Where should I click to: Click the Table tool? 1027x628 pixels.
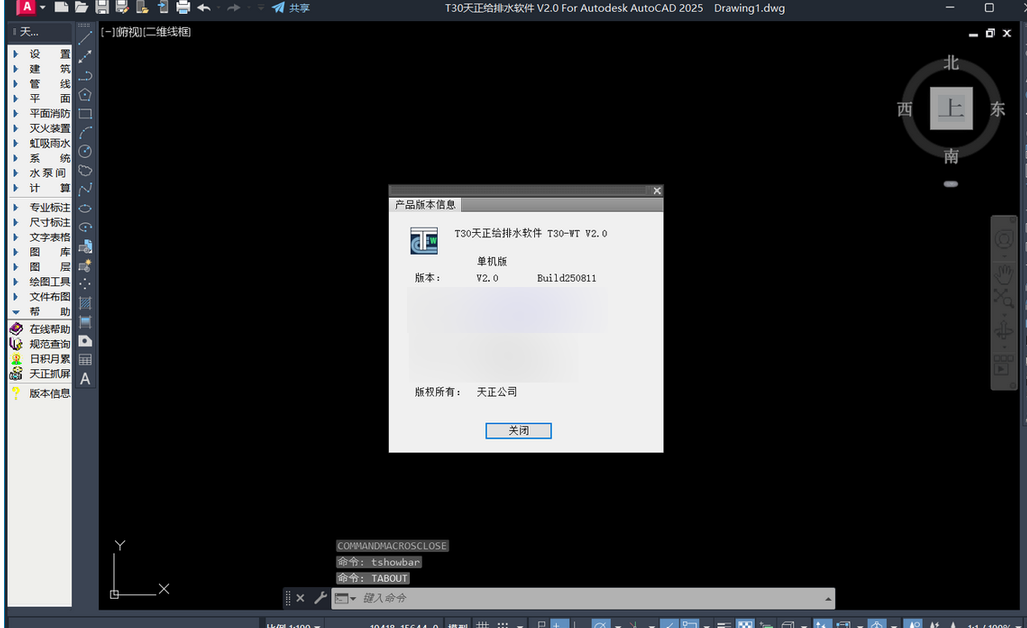pos(85,360)
